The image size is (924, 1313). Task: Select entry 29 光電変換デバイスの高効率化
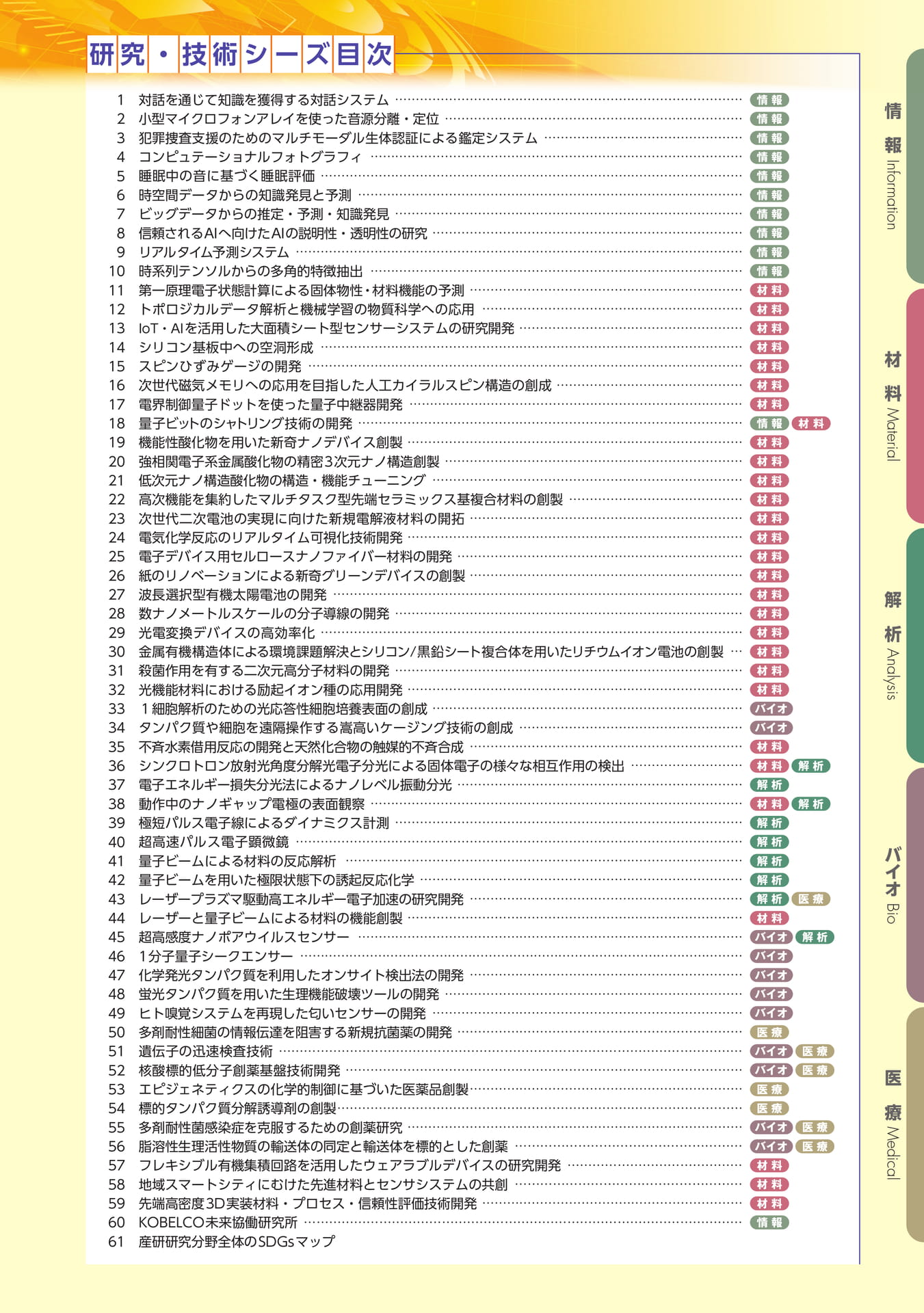coord(226,633)
